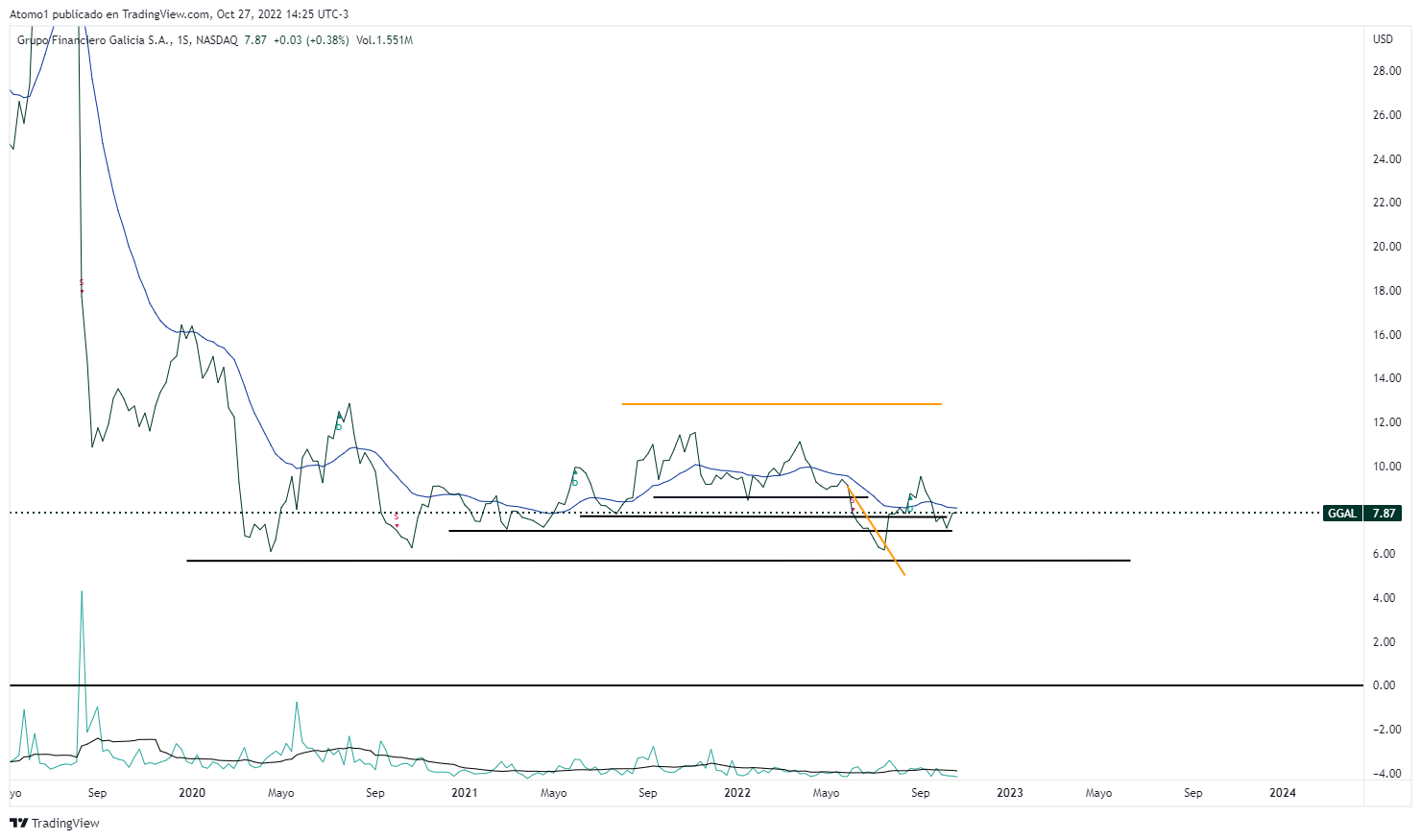1421x840 pixels.
Task: Open the USD currency selector
Action: (1383, 39)
